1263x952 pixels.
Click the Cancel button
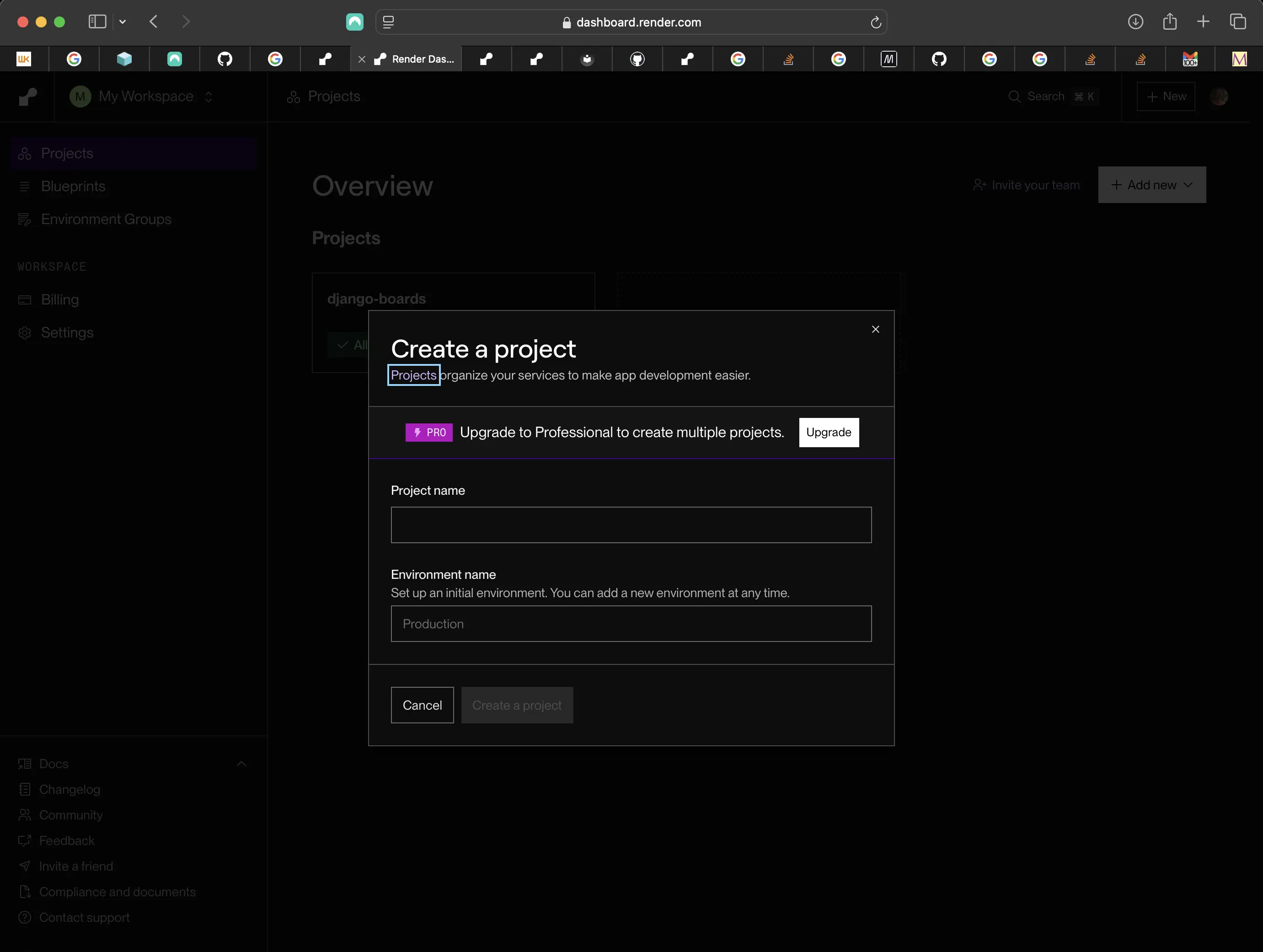[x=422, y=705]
